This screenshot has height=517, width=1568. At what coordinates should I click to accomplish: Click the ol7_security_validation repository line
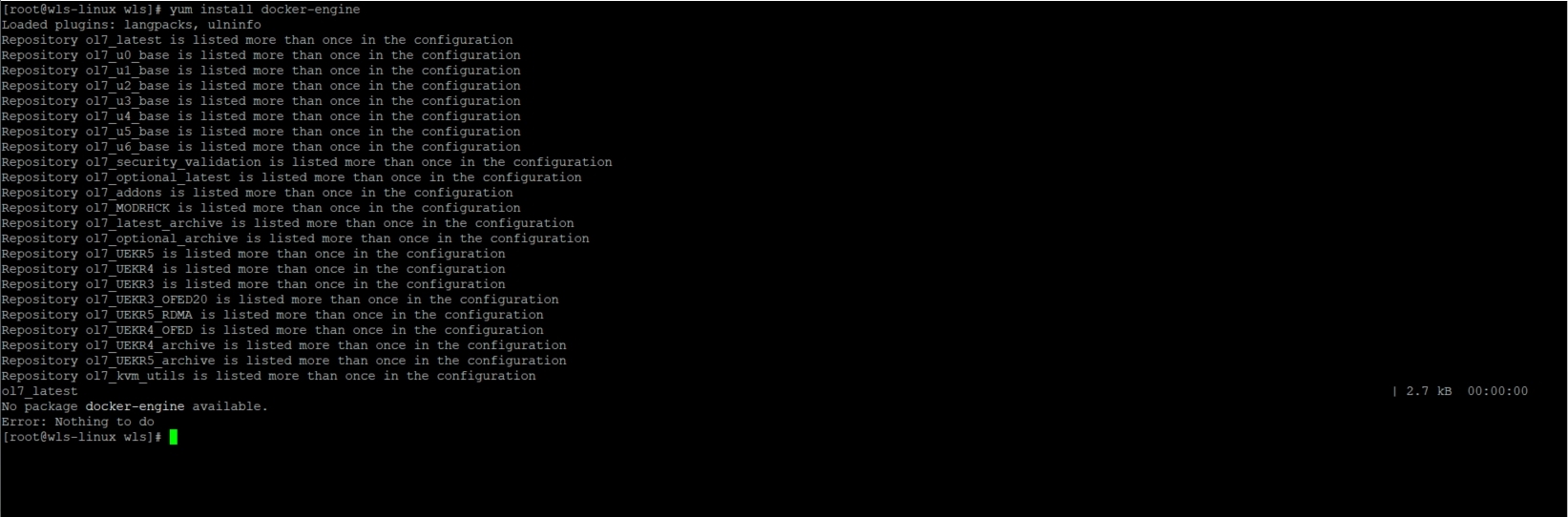point(306,162)
